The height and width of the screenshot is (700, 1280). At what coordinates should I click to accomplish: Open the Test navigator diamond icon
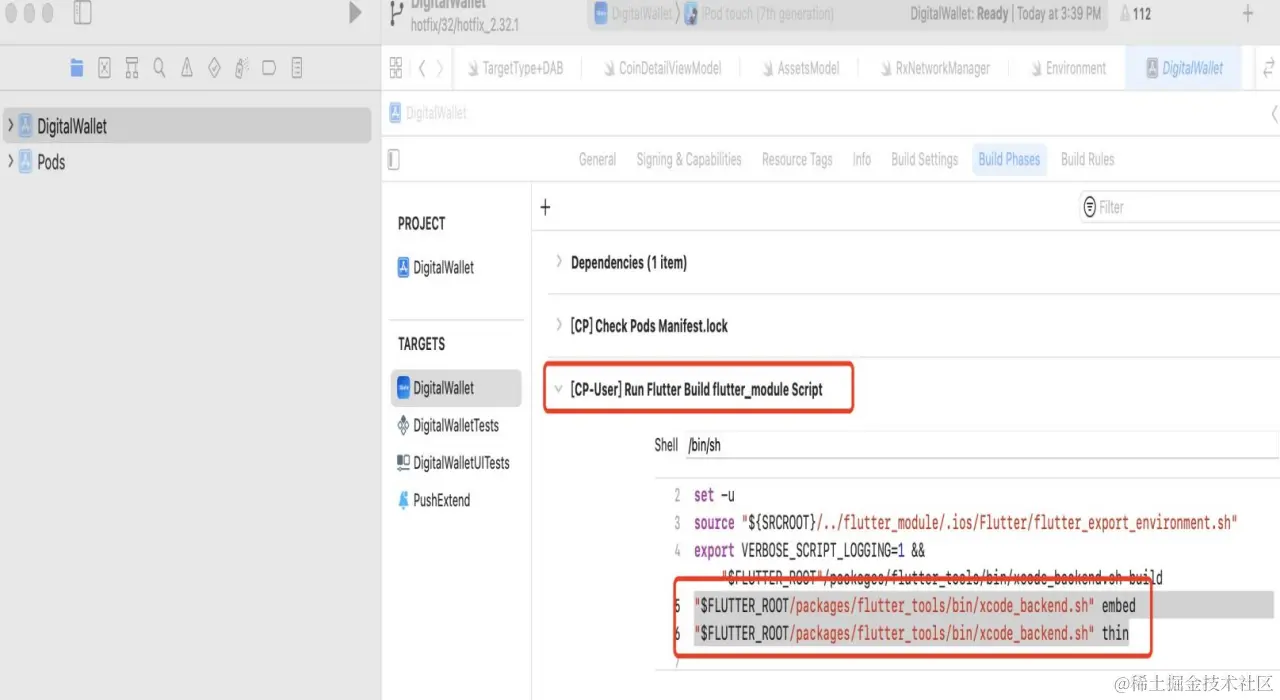(x=214, y=68)
